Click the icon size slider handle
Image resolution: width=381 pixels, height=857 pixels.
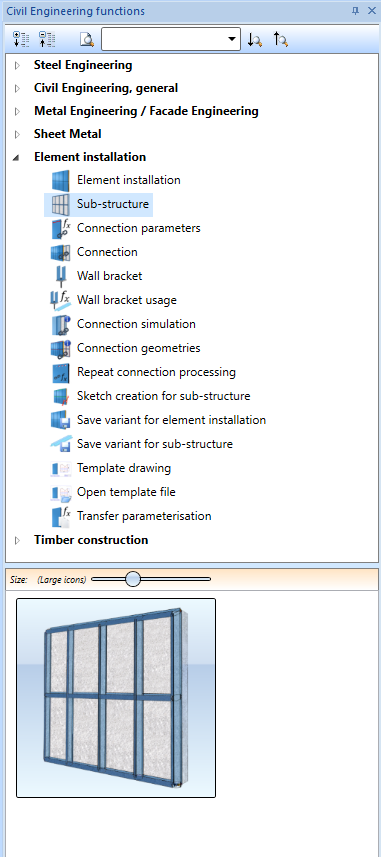133,579
